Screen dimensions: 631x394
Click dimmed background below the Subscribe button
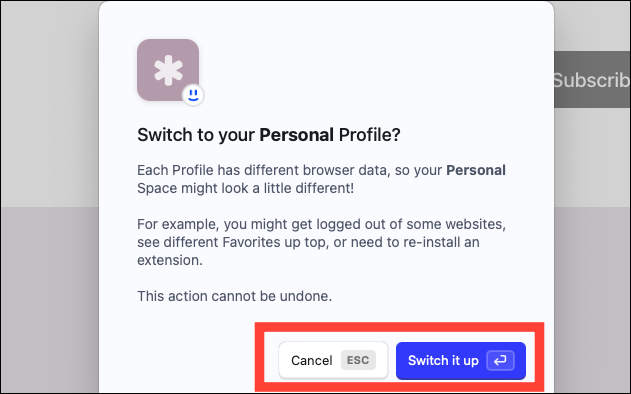tap(592, 241)
